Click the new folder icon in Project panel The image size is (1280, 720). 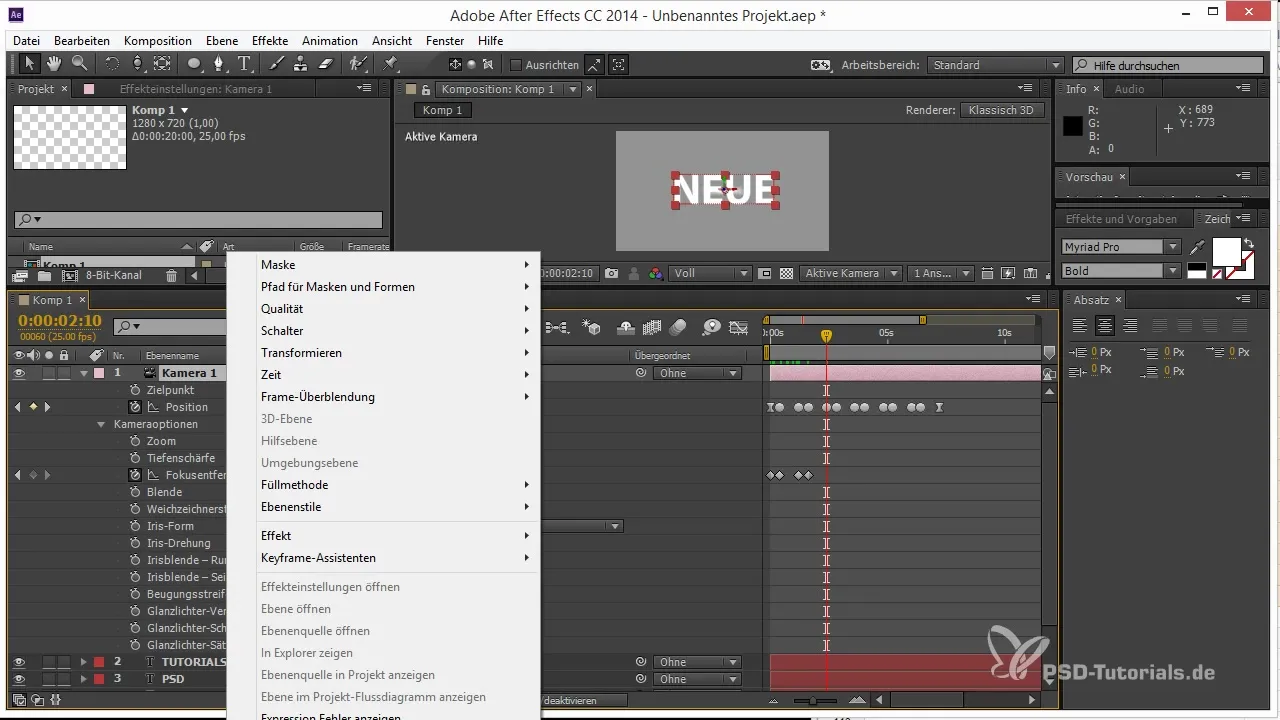tap(44, 276)
